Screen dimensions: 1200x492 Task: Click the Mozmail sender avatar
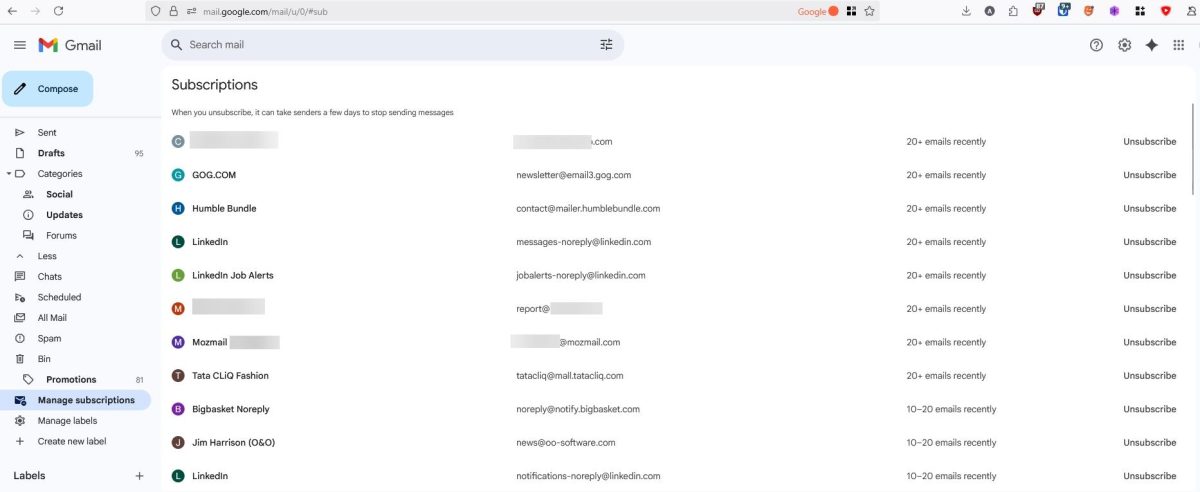(178, 342)
